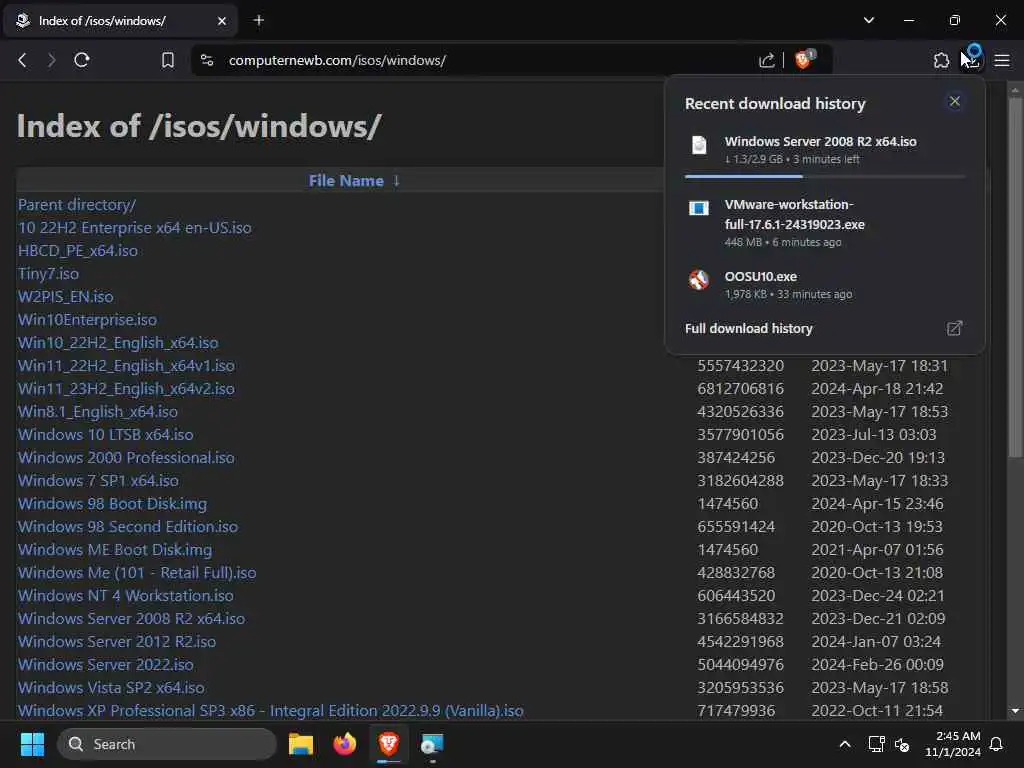The width and height of the screenshot is (1024, 768).
Task: Click the size value 5557432320
Action: (x=741, y=365)
